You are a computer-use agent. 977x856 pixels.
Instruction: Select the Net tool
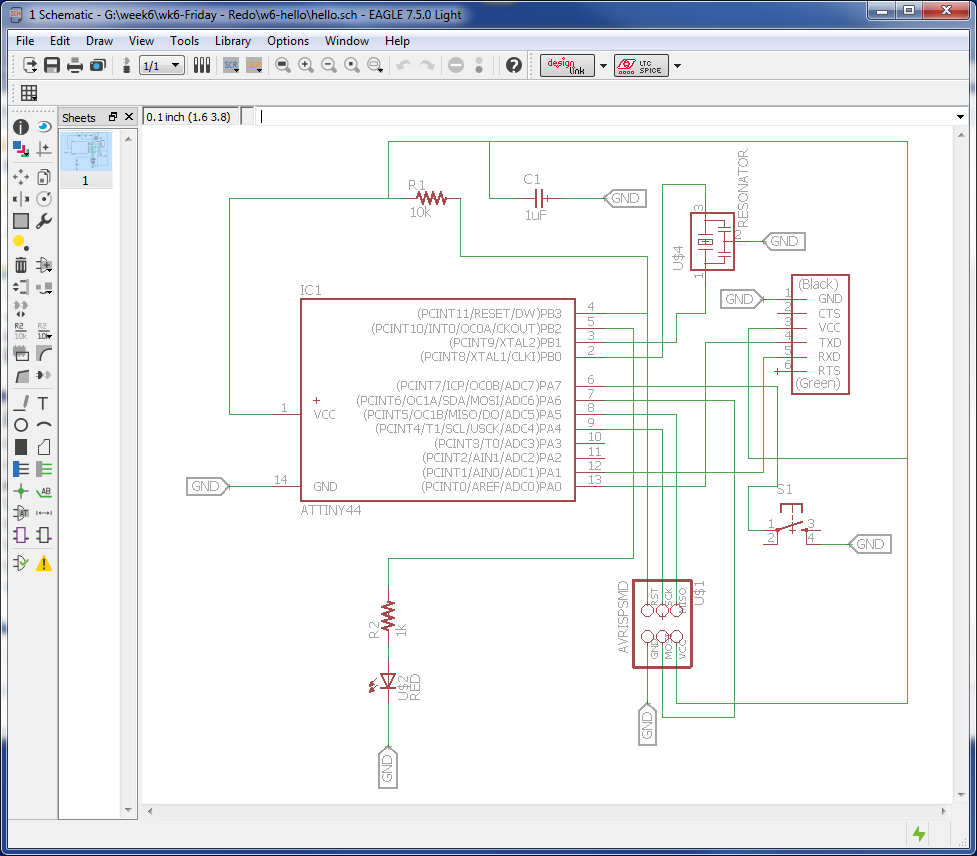(44, 469)
